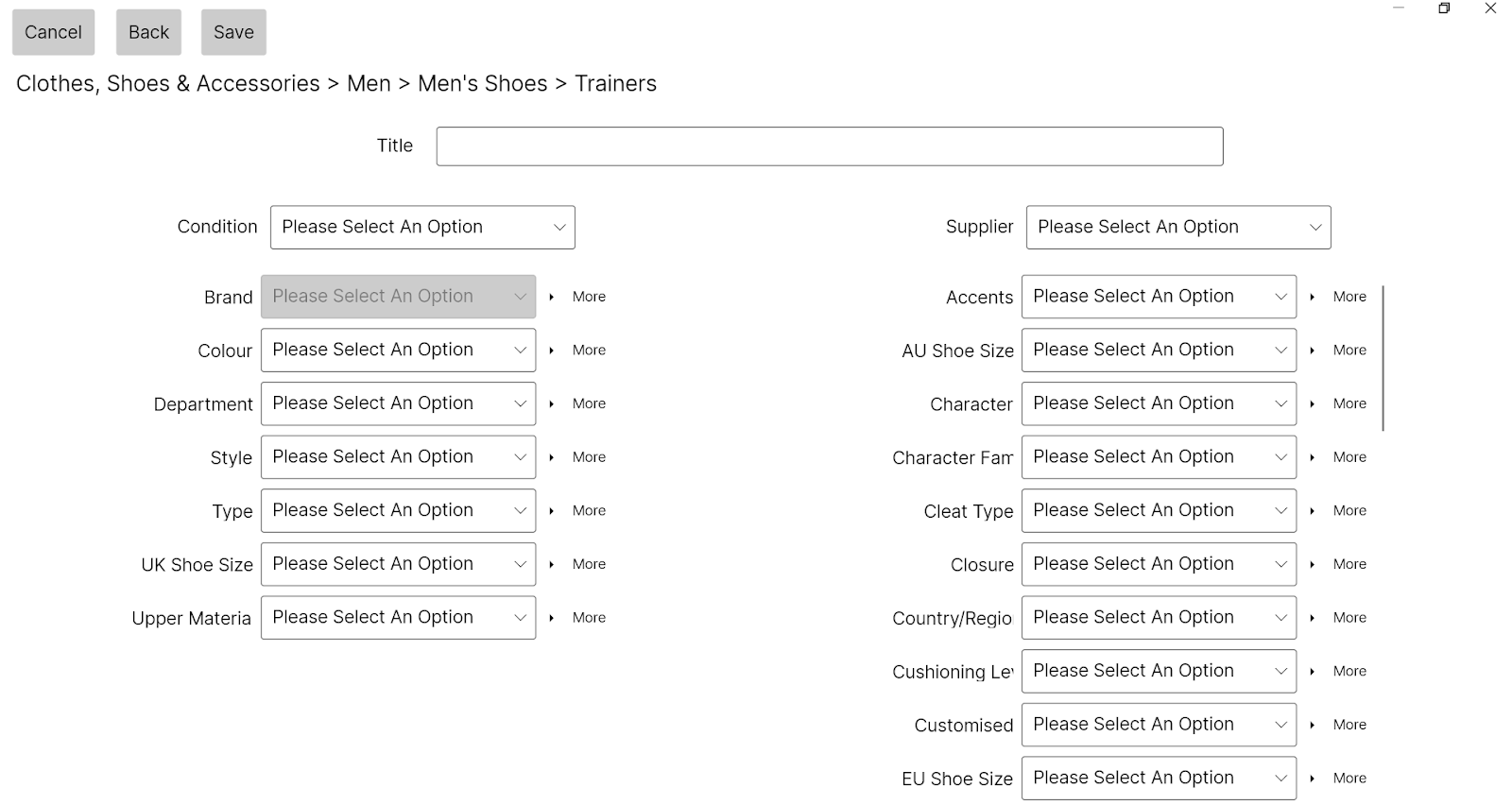Expand More next to Style

[552, 457]
